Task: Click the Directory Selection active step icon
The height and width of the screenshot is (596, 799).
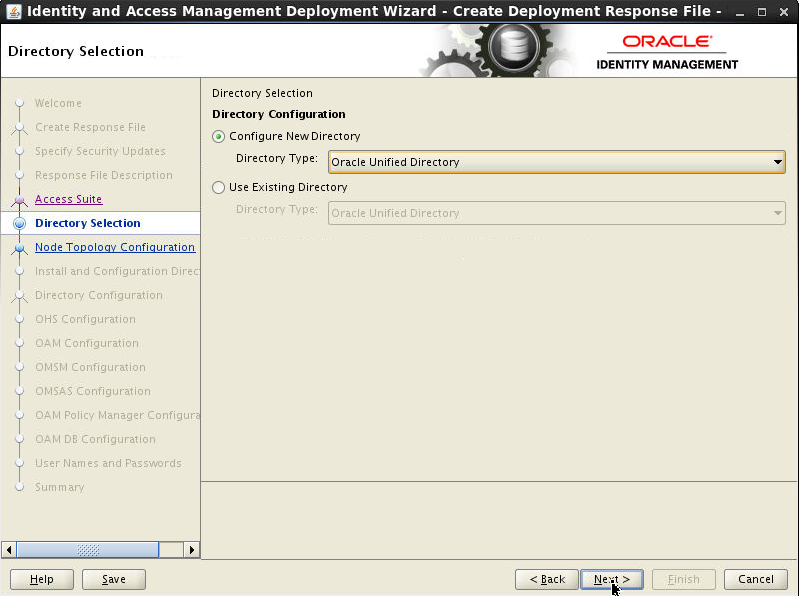Action: 19,223
